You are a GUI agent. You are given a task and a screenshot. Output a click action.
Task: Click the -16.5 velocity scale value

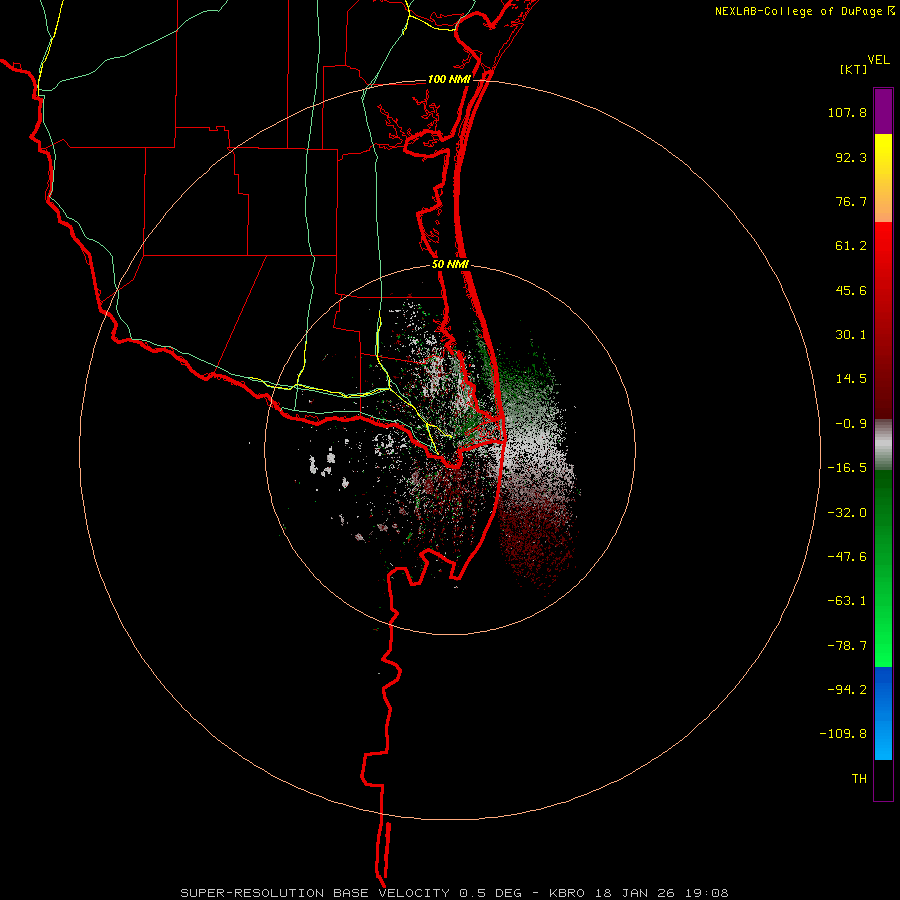(847, 468)
